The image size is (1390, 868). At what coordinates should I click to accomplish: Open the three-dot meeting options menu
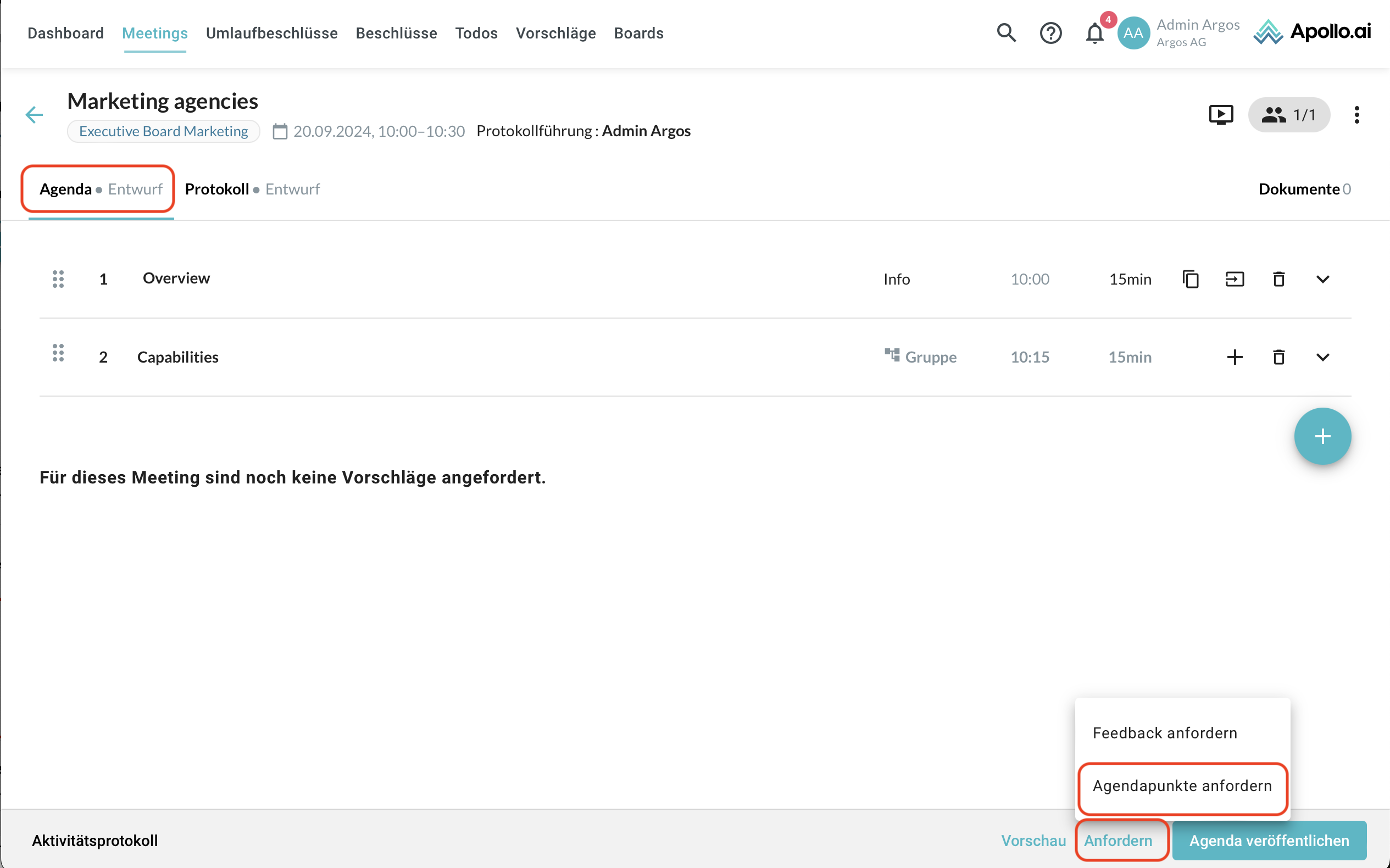(x=1356, y=115)
